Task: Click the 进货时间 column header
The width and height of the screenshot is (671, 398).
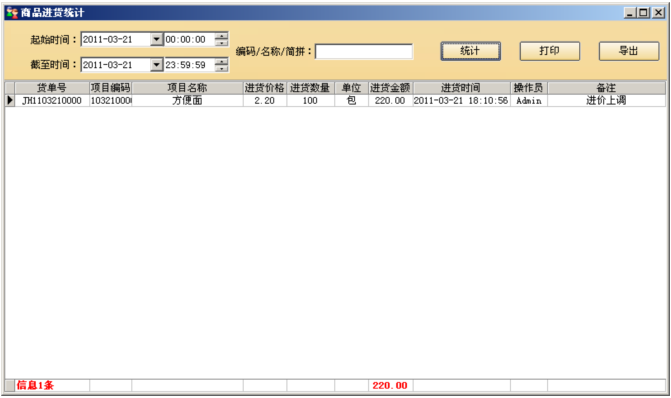Action: 462,88
